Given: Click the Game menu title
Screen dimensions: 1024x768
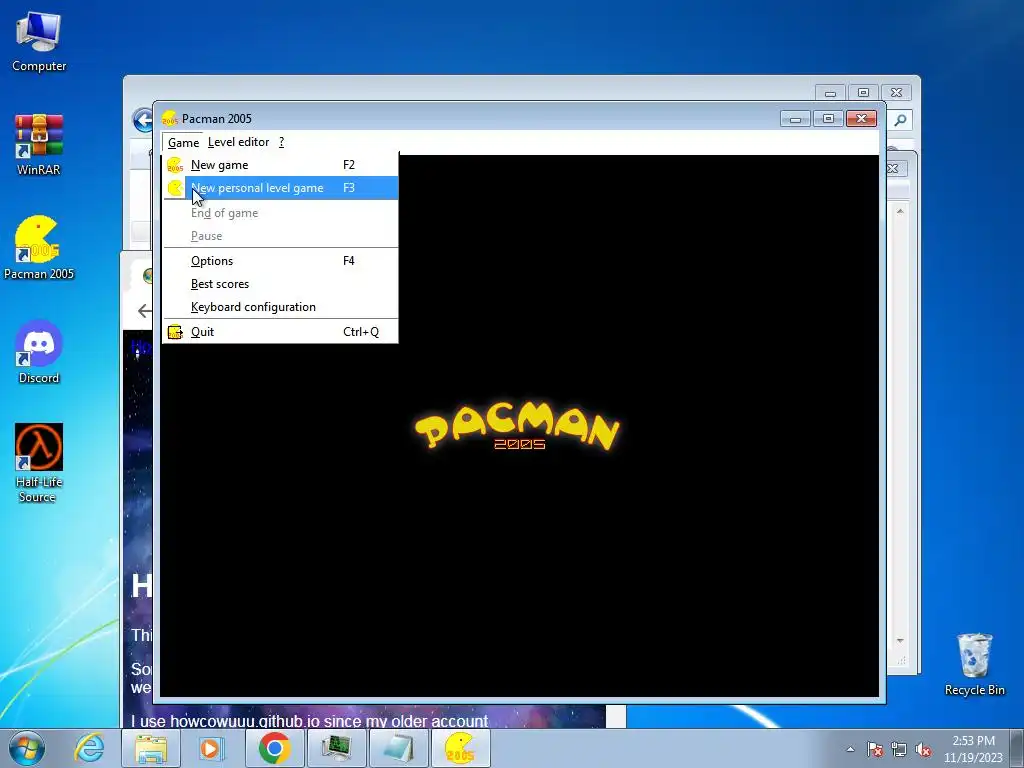Looking at the screenshot, I should 183,142.
